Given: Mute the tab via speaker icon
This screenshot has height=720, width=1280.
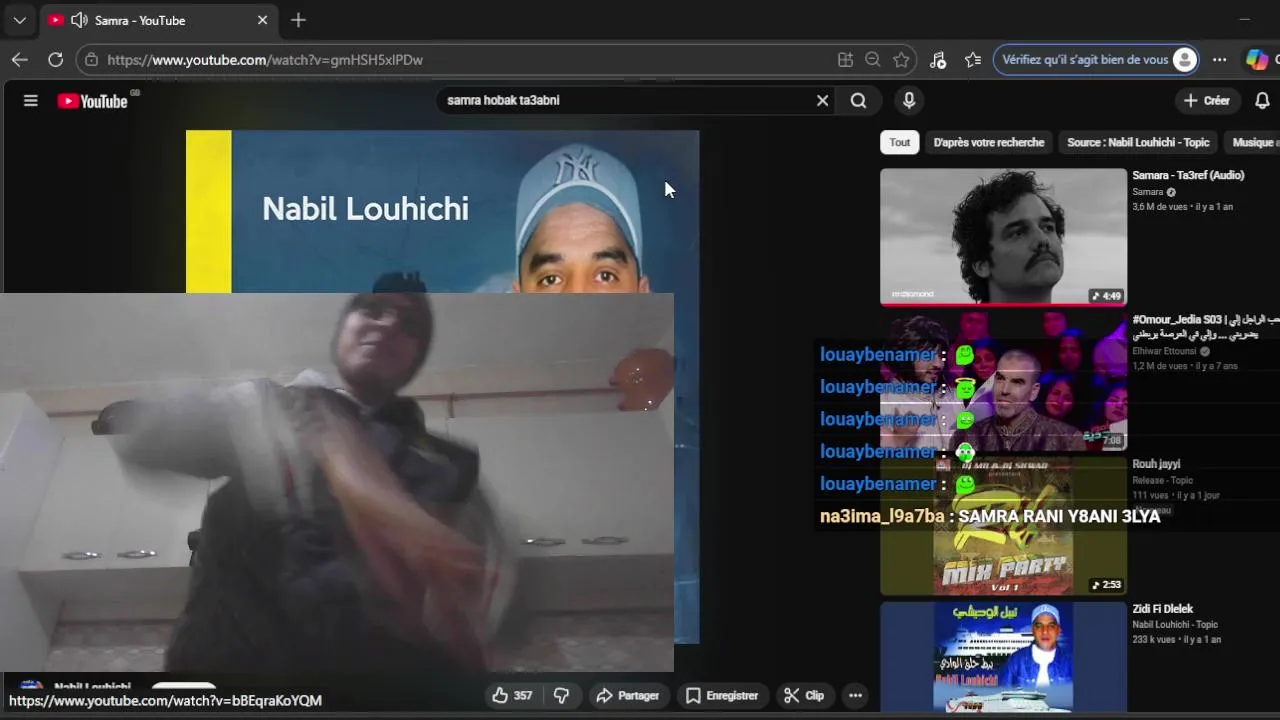Looking at the screenshot, I should point(79,20).
